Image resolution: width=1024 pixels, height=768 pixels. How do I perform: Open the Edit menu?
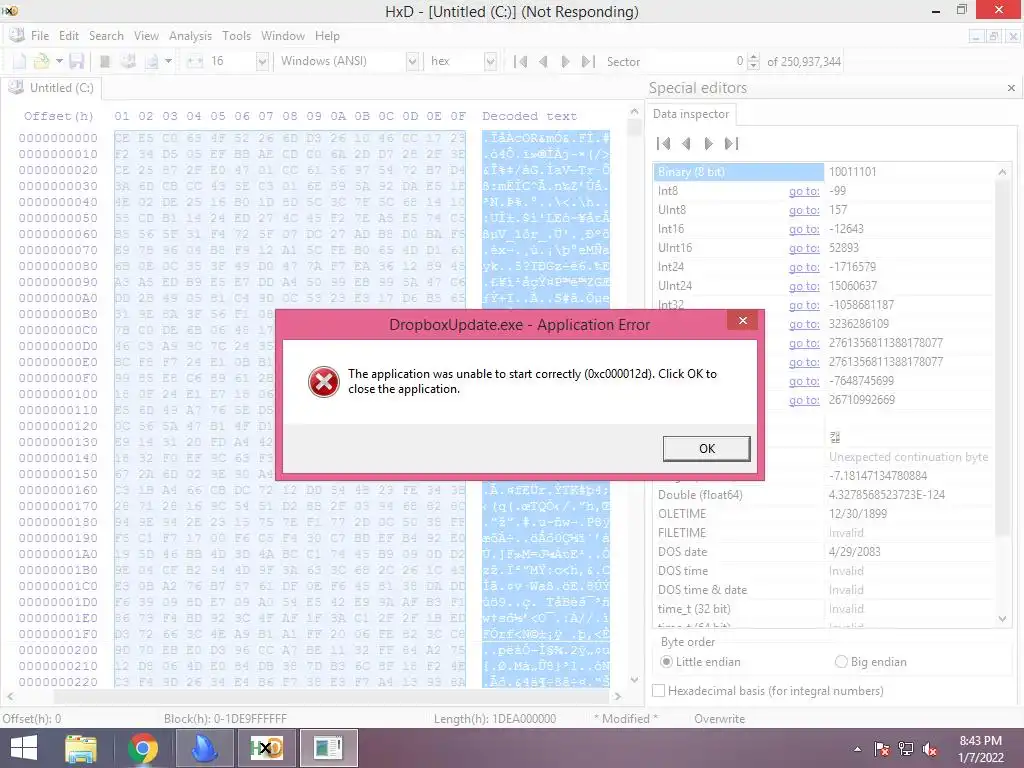[x=69, y=36]
